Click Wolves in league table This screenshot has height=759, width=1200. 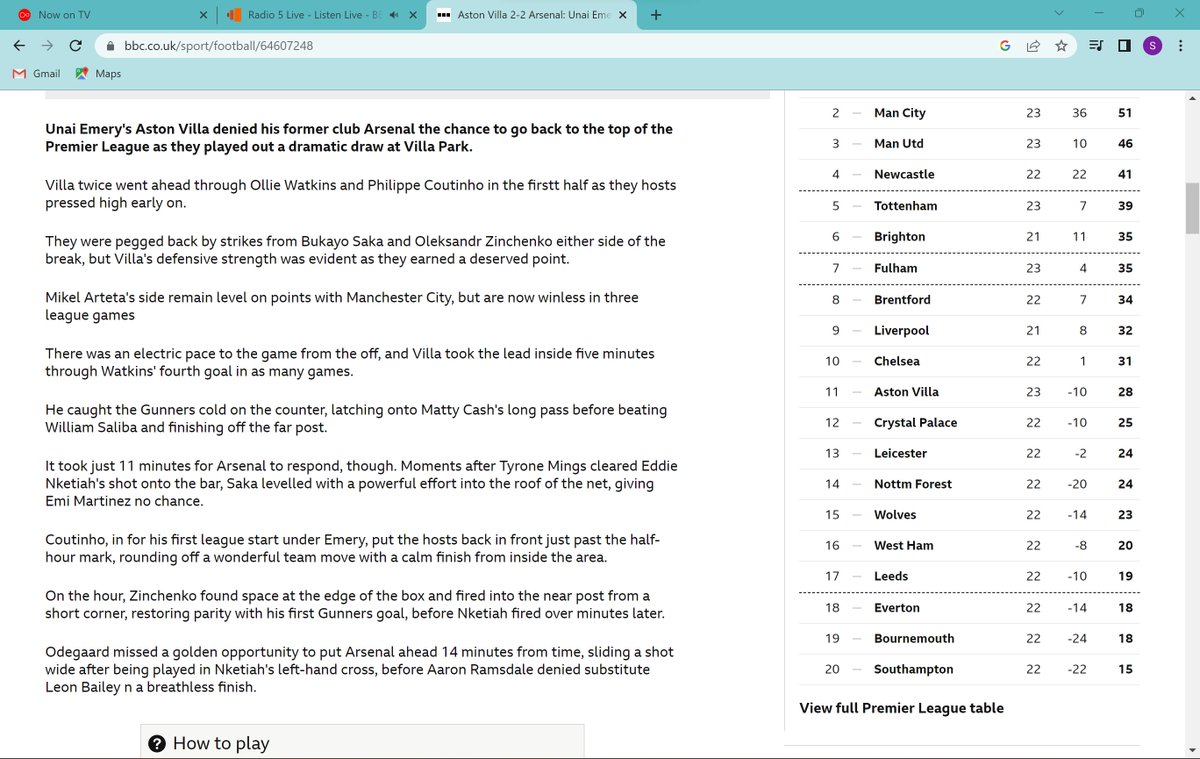[896, 515]
